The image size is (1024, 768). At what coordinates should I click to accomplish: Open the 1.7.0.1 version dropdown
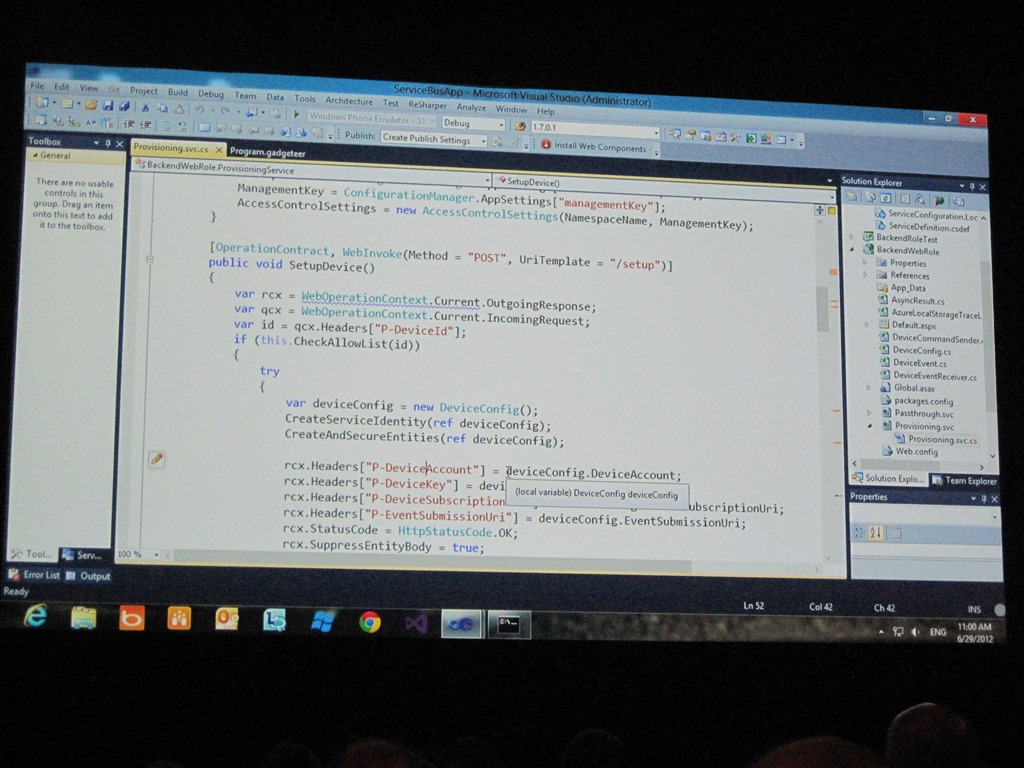coord(594,129)
